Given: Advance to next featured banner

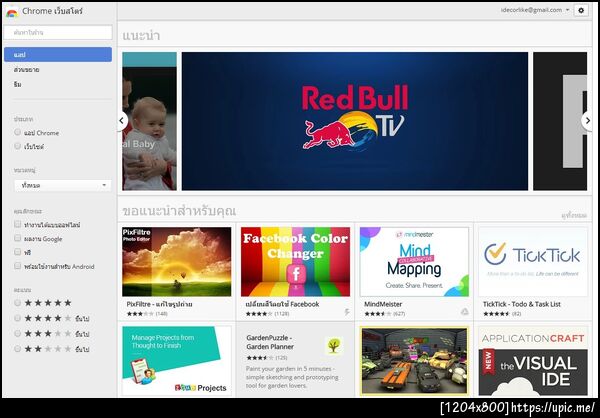Looking at the screenshot, I should pyautogui.click(x=587, y=121).
